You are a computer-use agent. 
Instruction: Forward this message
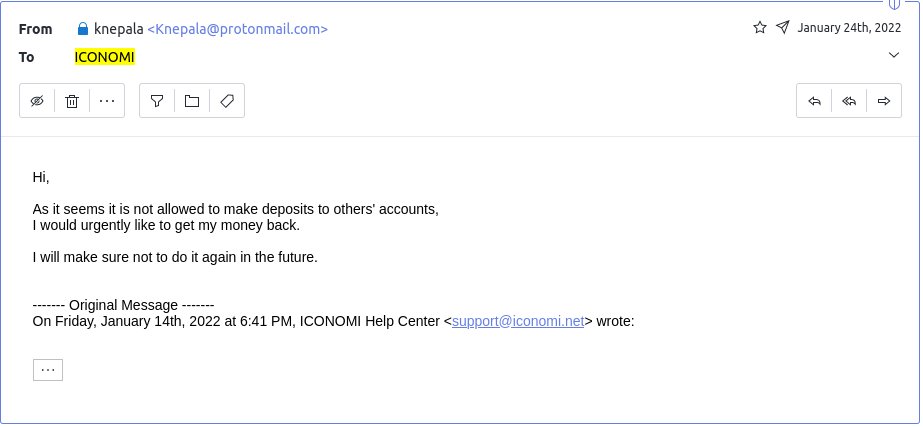884,101
